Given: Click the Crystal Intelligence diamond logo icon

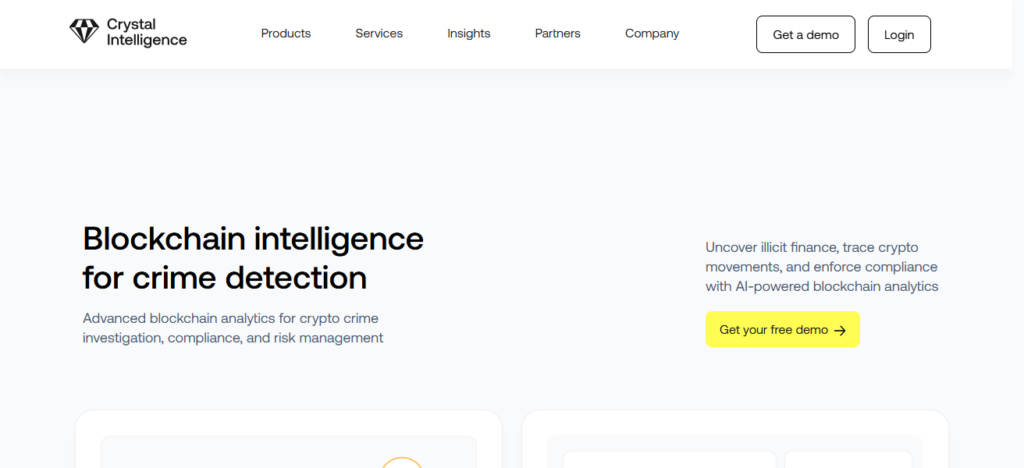Looking at the screenshot, I should (x=83, y=32).
